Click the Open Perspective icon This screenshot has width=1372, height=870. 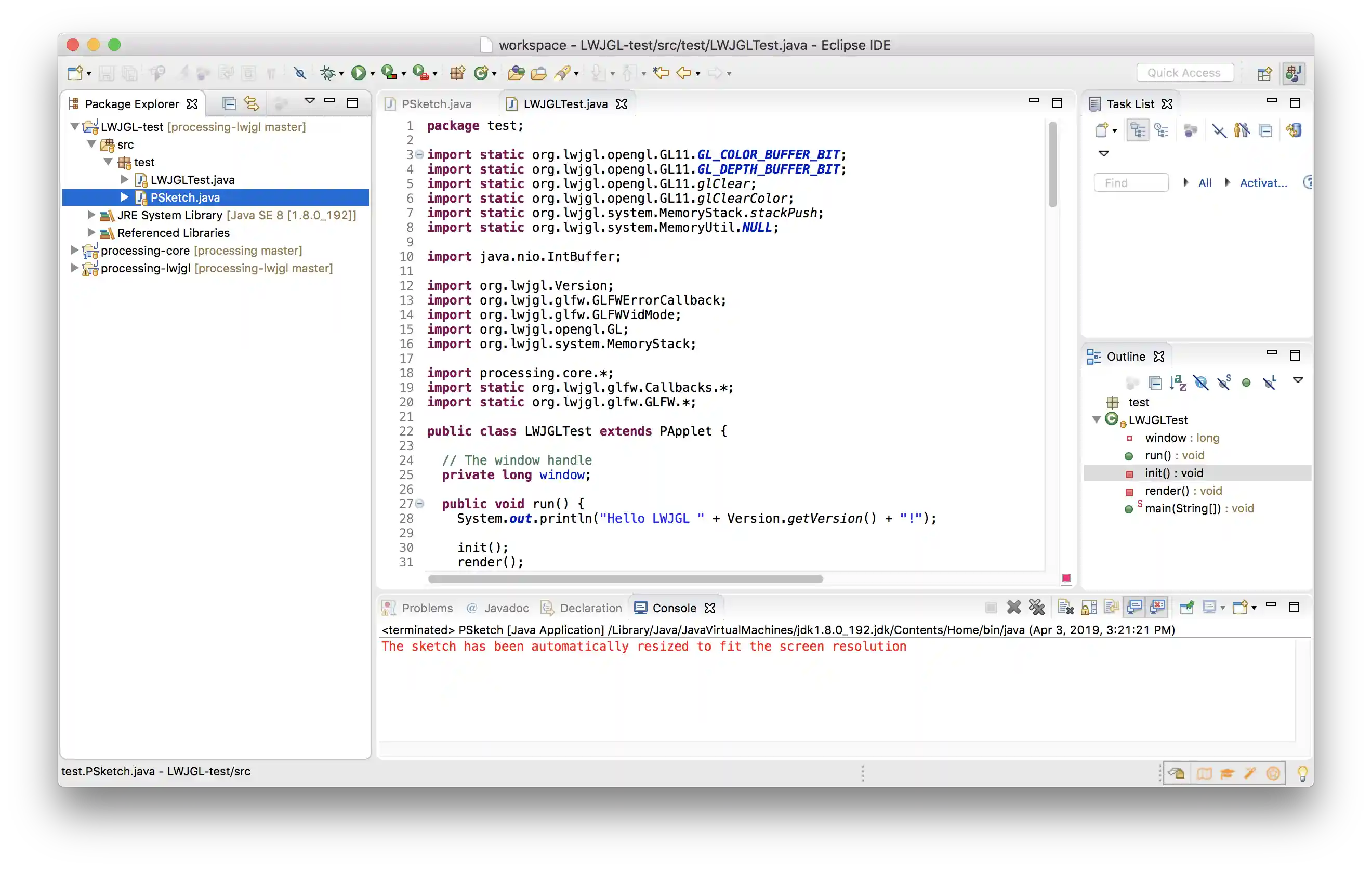point(1264,73)
